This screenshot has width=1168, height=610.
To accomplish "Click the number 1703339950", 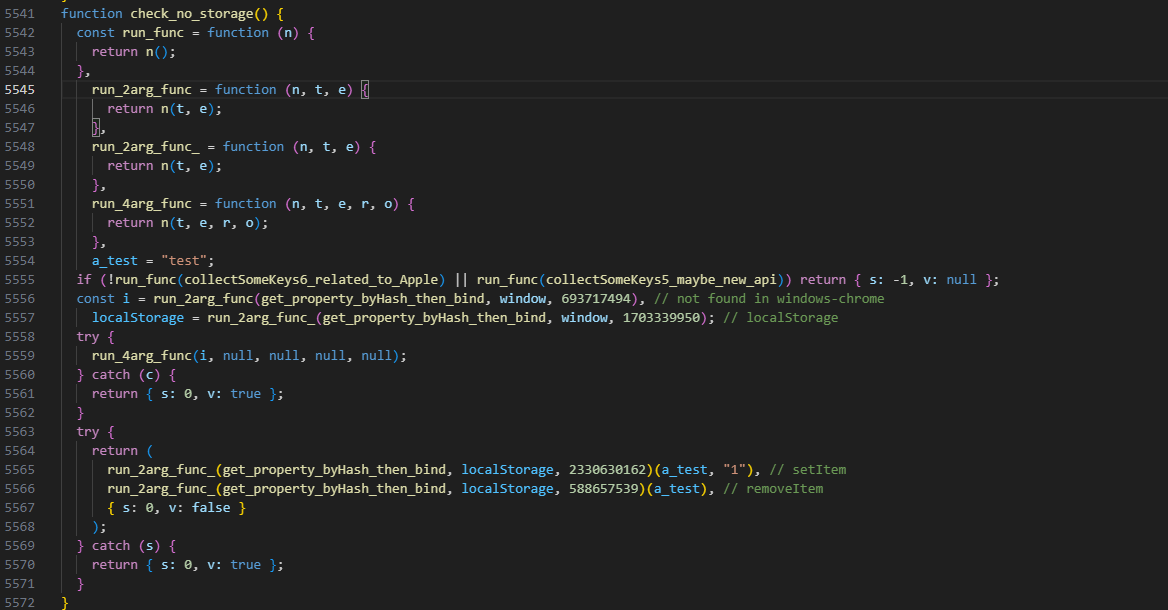I will [661, 317].
